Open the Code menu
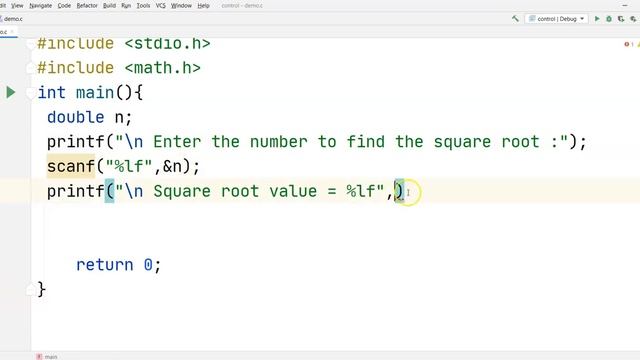640x360 pixels. [x=64, y=6]
